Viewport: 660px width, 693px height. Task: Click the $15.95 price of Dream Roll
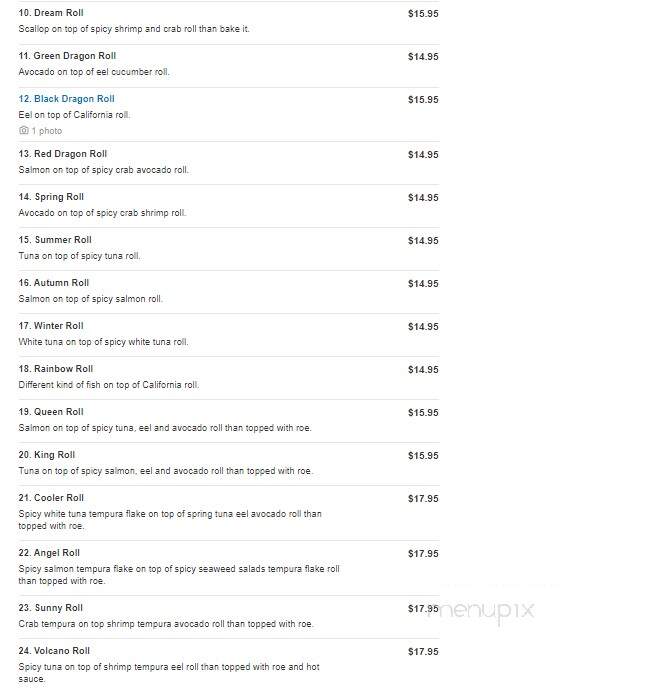click(x=423, y=14)
